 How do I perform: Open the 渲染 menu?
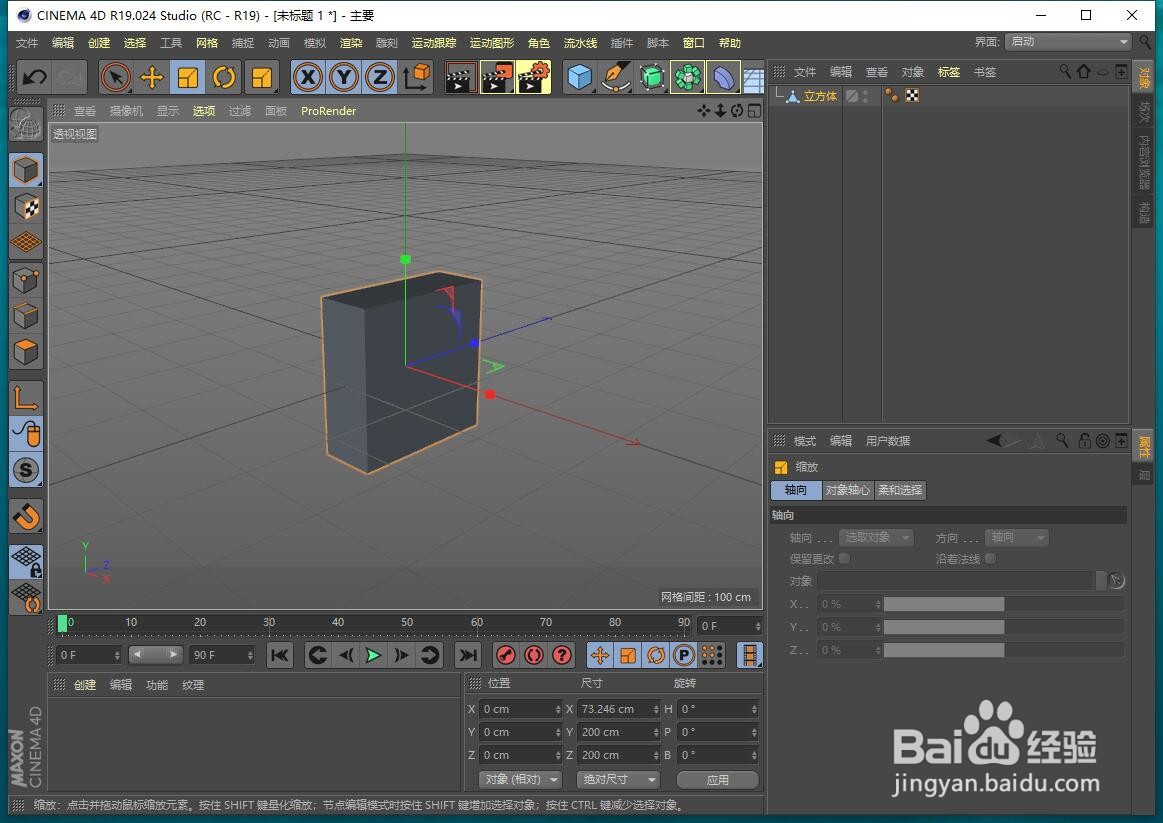point(351,43)
